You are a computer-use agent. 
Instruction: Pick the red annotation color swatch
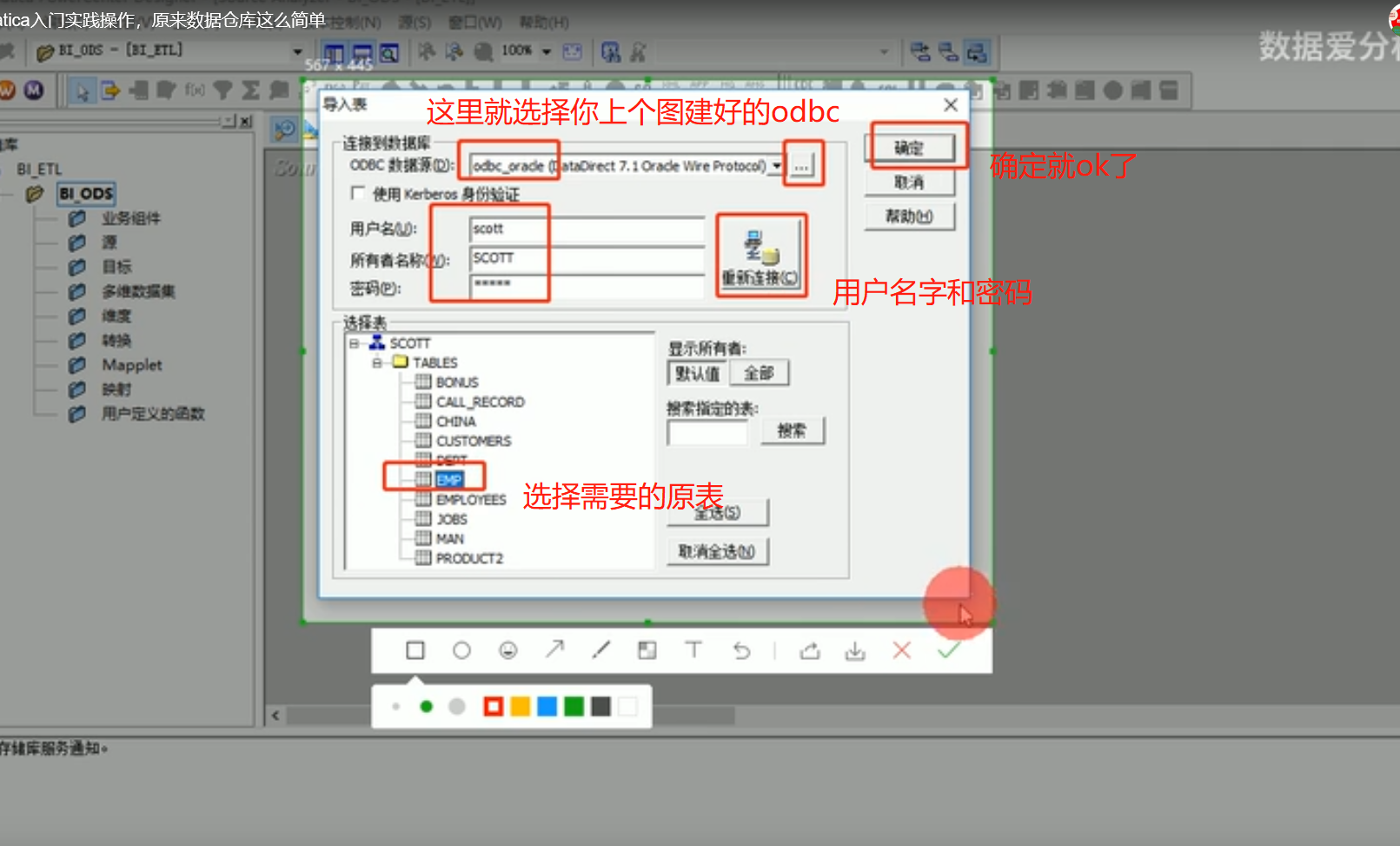[493, 706]
